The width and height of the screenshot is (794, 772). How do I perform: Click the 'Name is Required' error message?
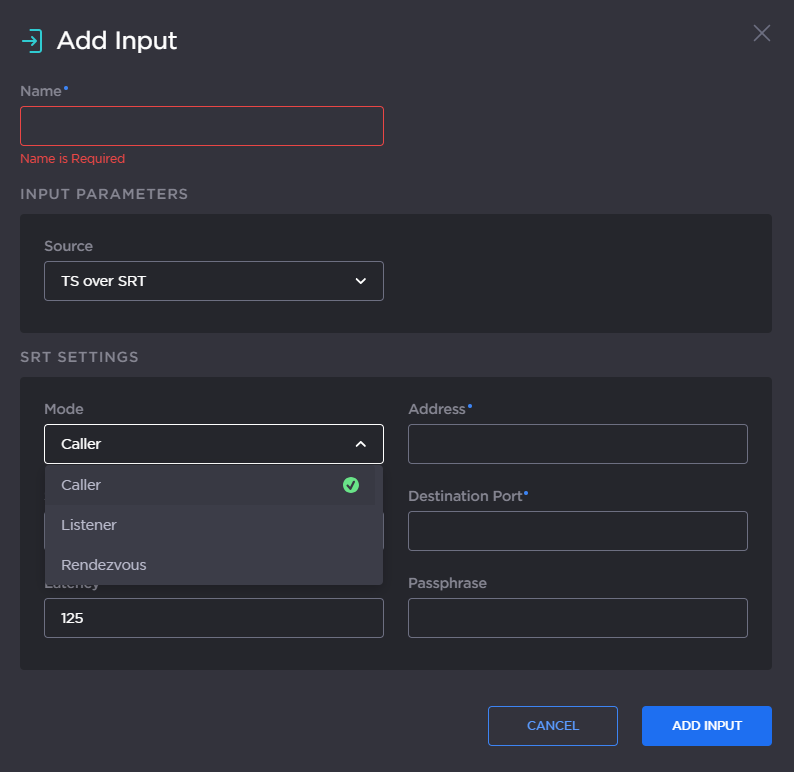pos(72,159)
